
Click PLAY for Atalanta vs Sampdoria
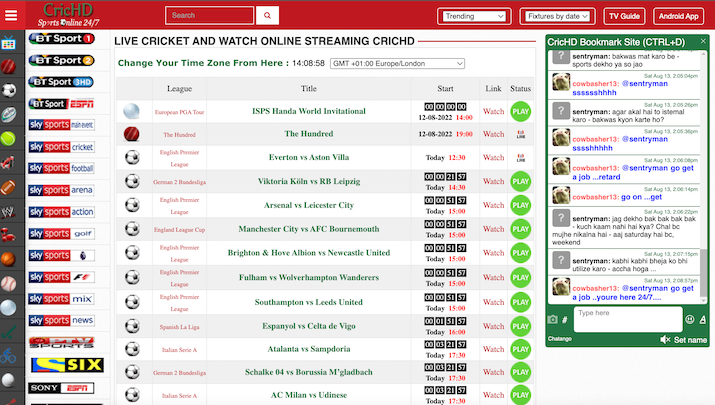(520, 349)
